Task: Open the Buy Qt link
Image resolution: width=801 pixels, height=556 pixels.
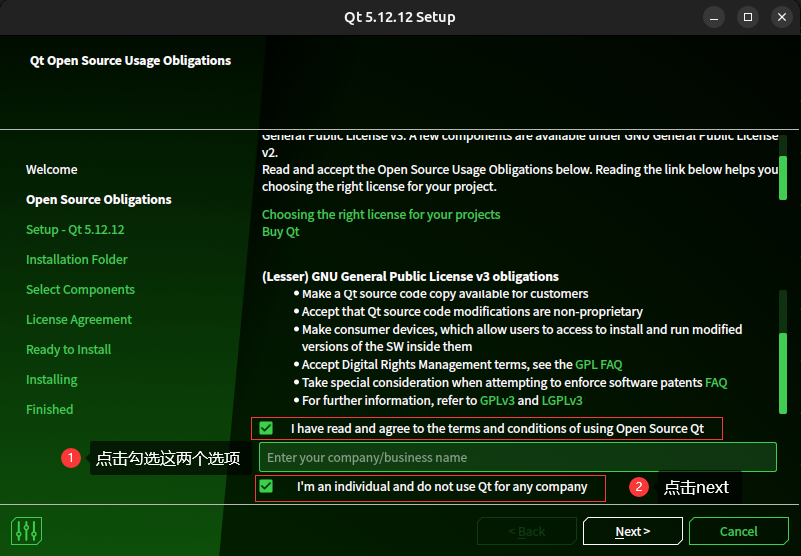Action: pyautogui.click(x=280, y=231)
